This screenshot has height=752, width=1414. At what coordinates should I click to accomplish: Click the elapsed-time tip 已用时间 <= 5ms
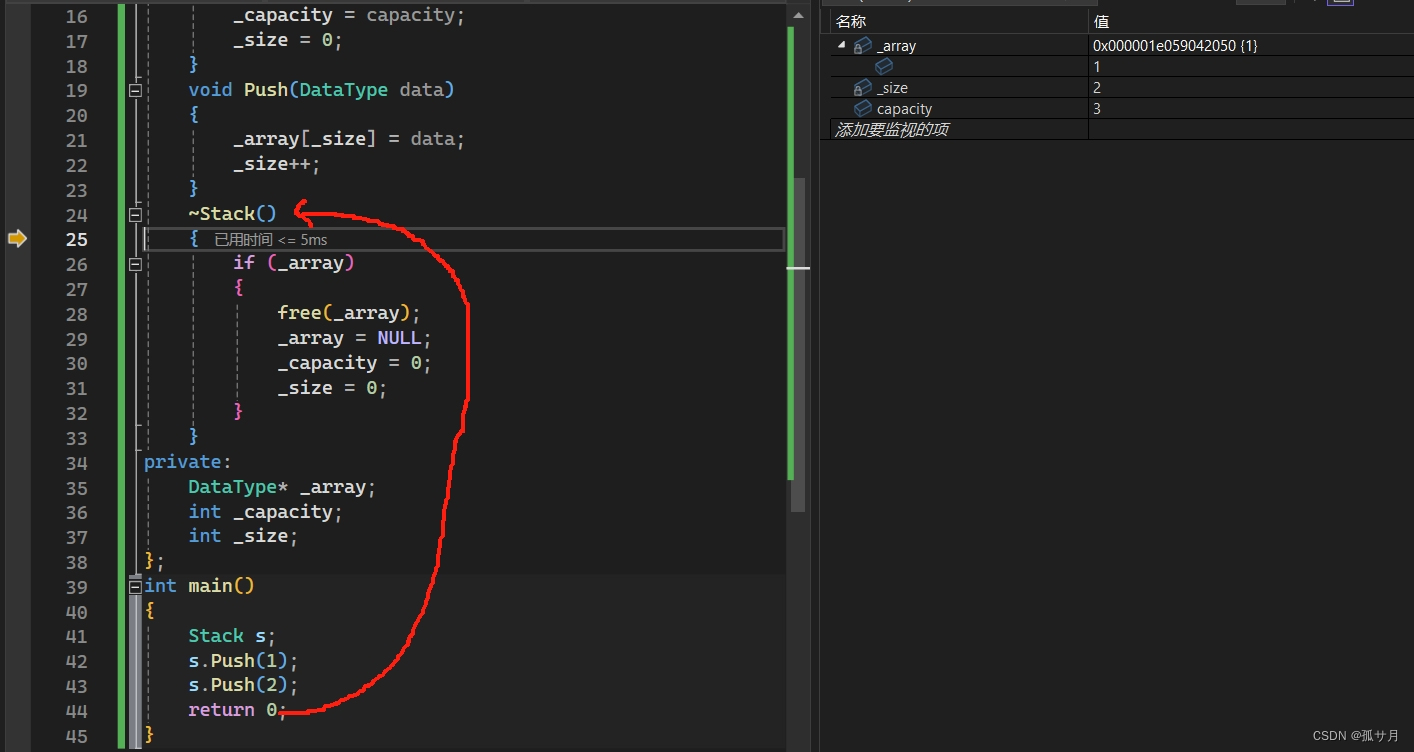pyautogui.click(x=271, y=240)
